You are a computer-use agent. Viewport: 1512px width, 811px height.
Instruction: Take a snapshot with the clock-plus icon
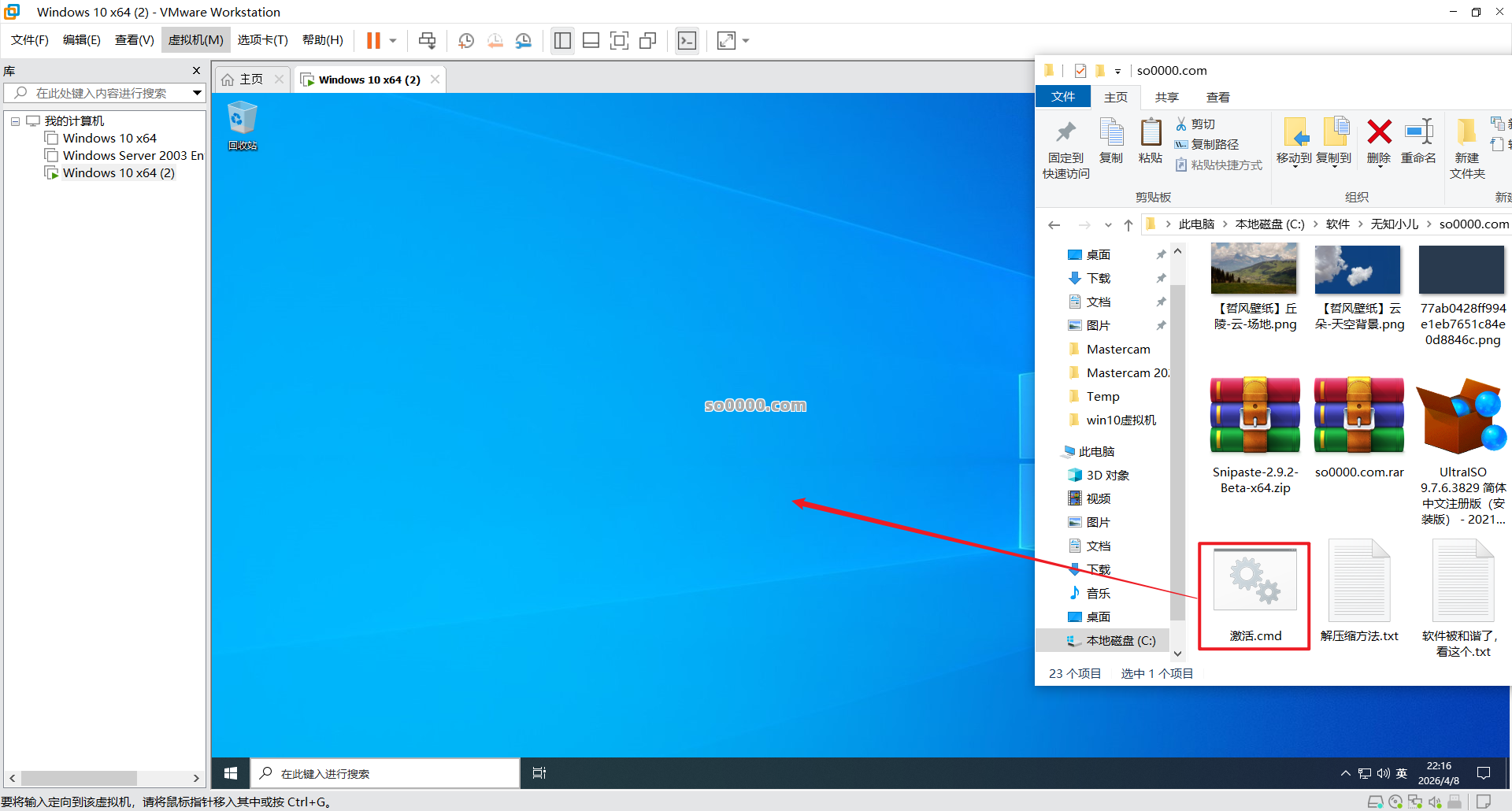[466, 41]
